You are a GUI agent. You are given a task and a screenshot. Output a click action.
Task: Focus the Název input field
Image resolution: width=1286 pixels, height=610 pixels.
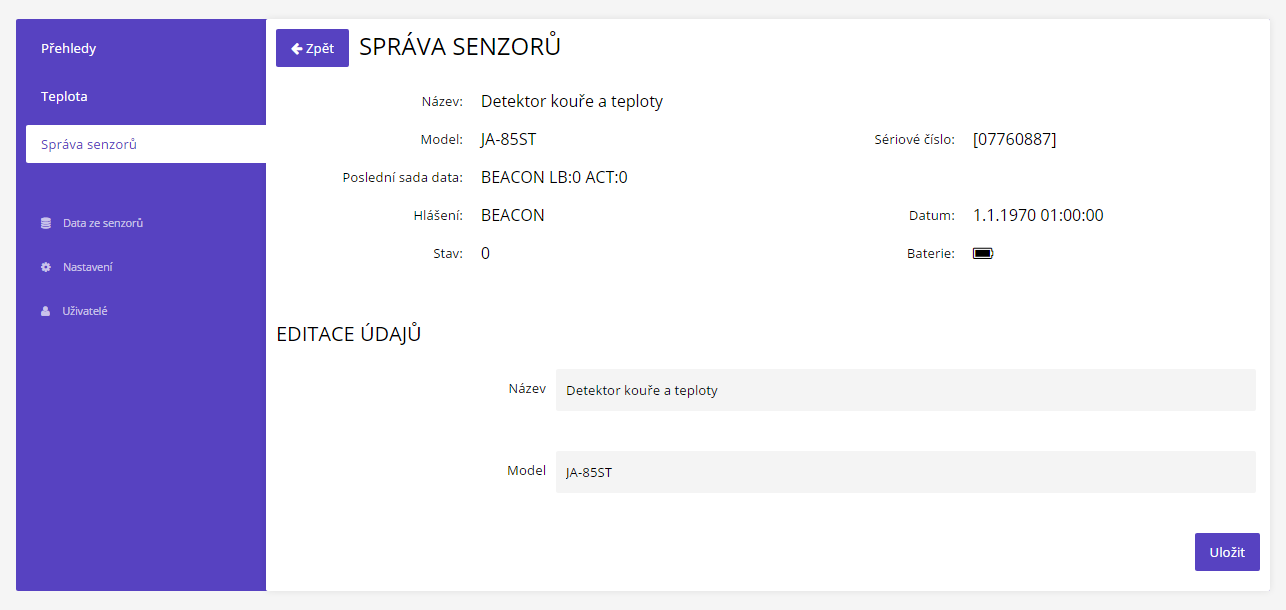point(905,390)
